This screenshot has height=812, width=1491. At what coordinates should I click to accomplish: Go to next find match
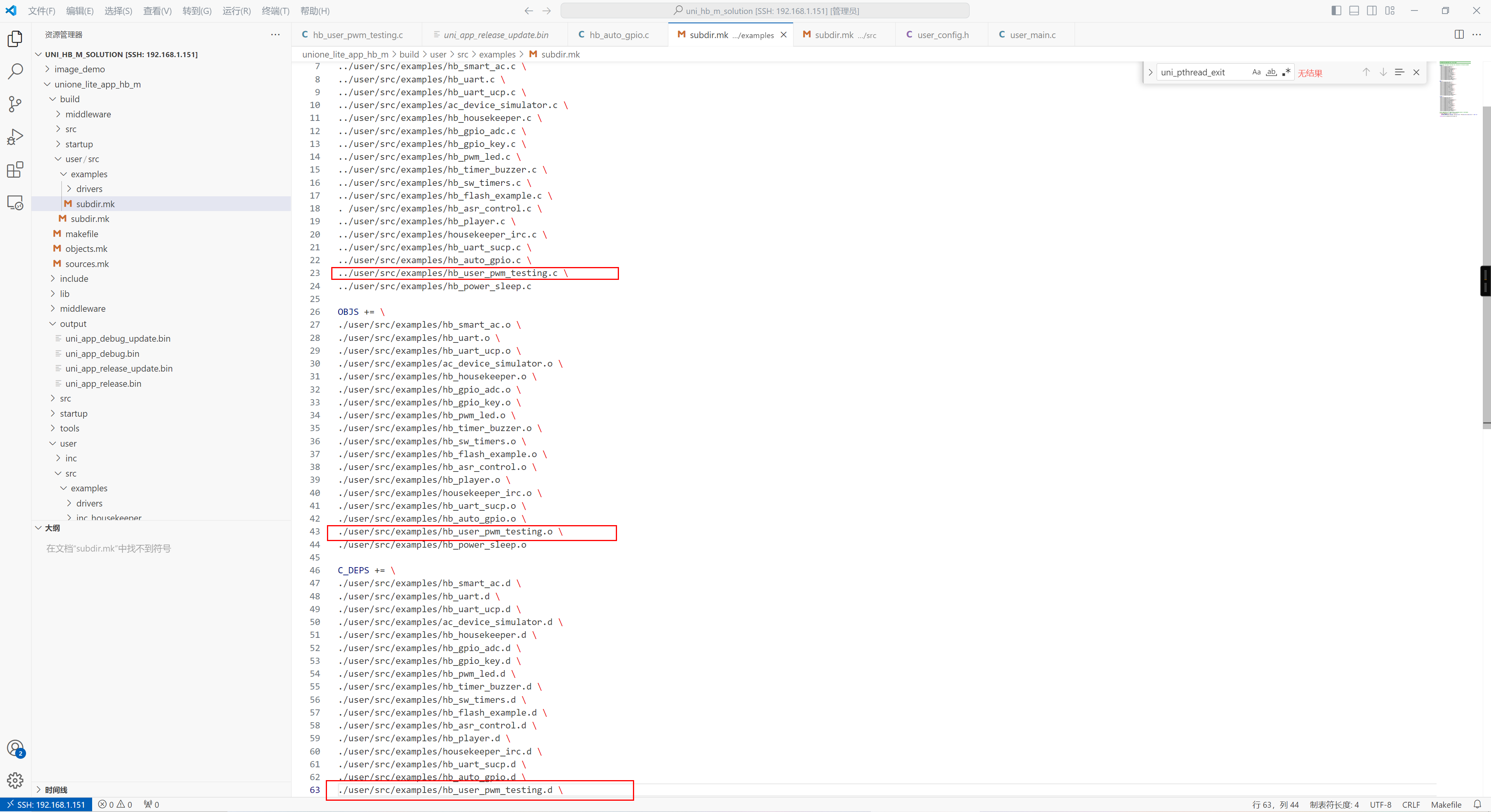point(1383,72)
